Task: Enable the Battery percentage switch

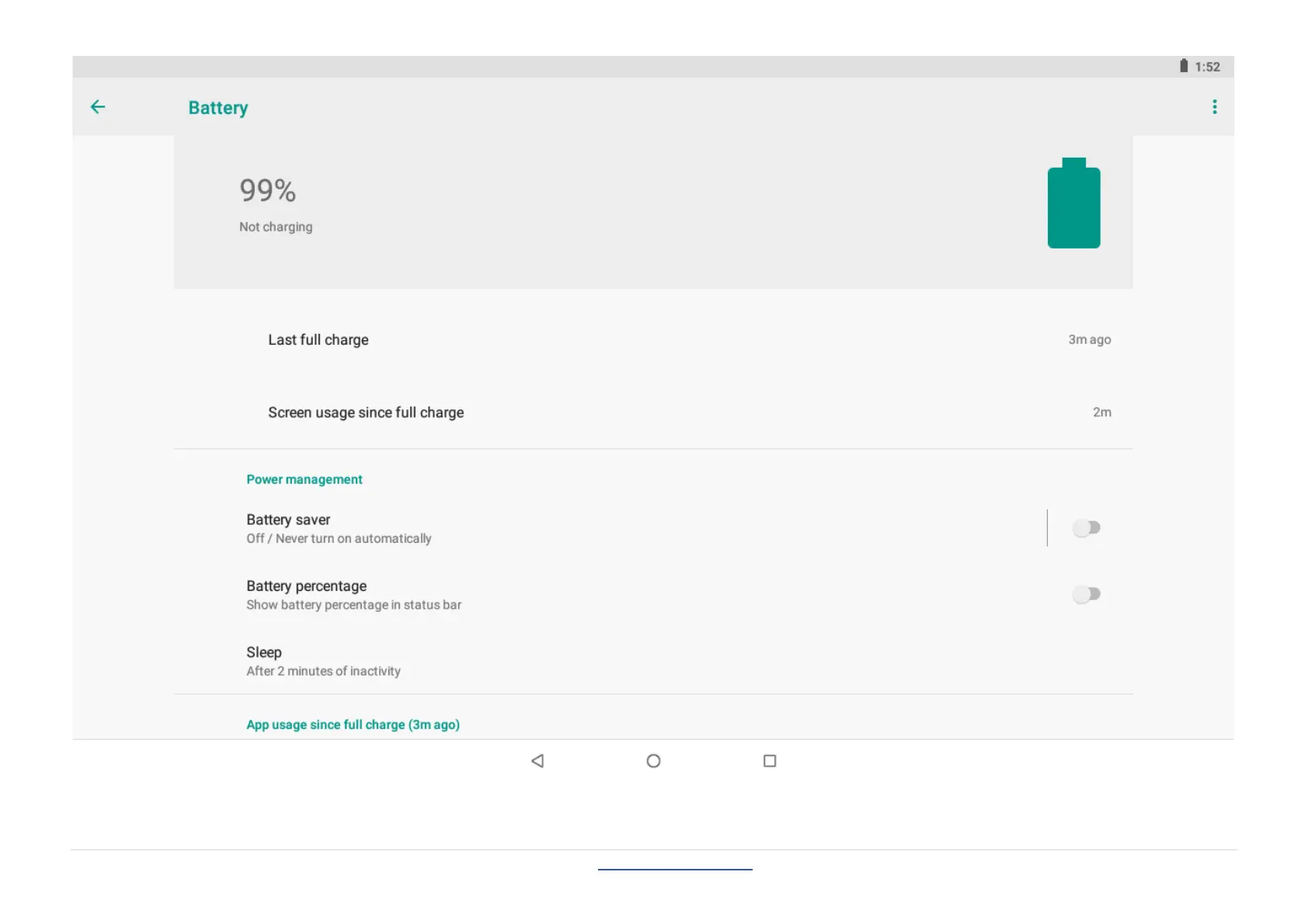Action: (1086, 594)
